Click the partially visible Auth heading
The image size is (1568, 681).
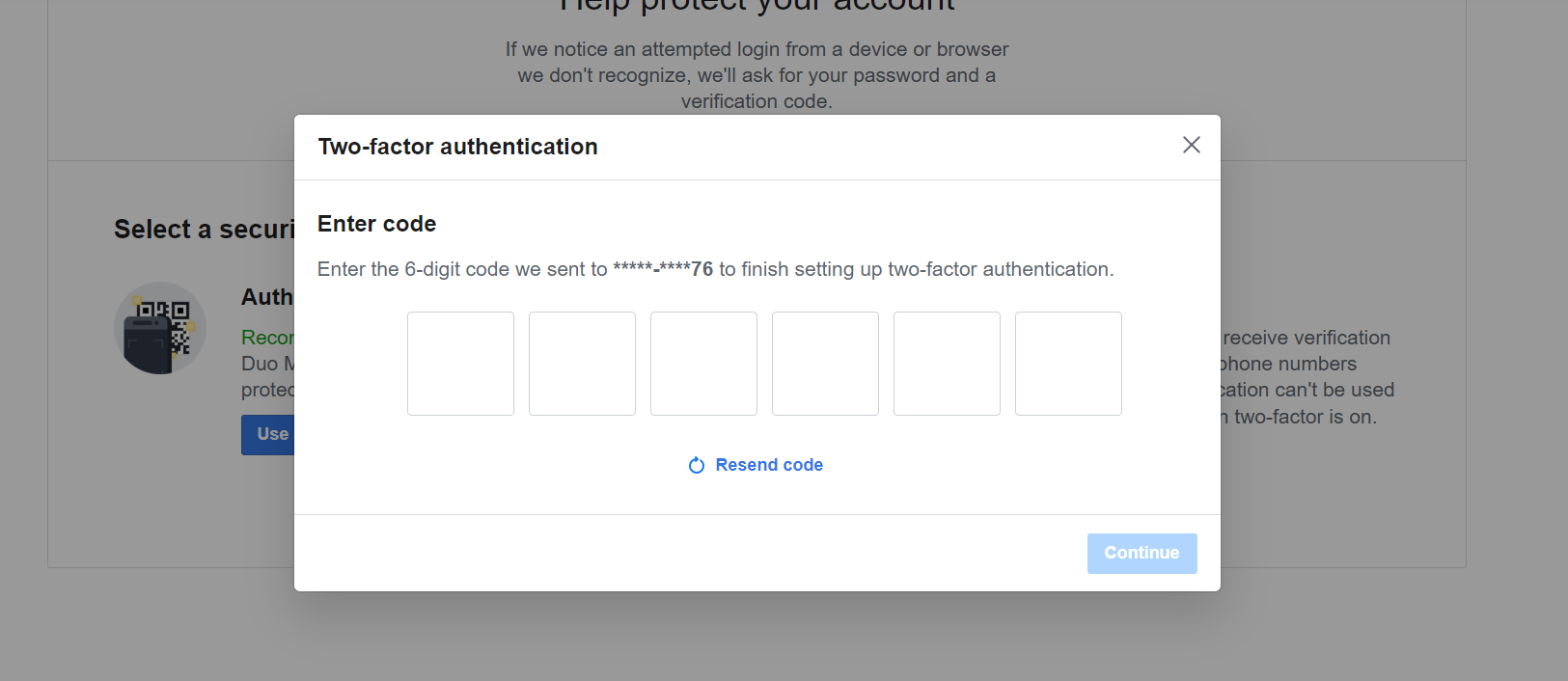pyautogui.click(x=267, y=297)
